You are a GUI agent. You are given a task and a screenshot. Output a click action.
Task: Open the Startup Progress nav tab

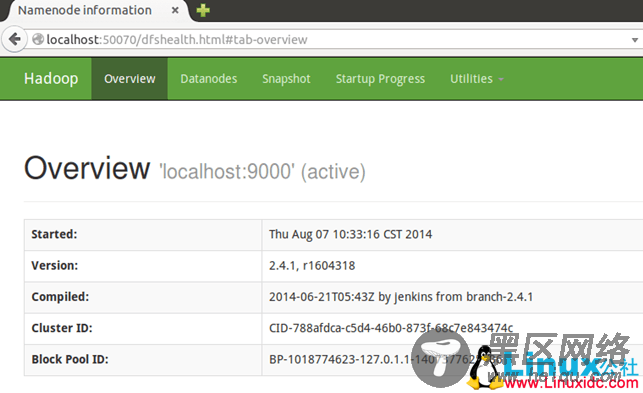(380, 79)
